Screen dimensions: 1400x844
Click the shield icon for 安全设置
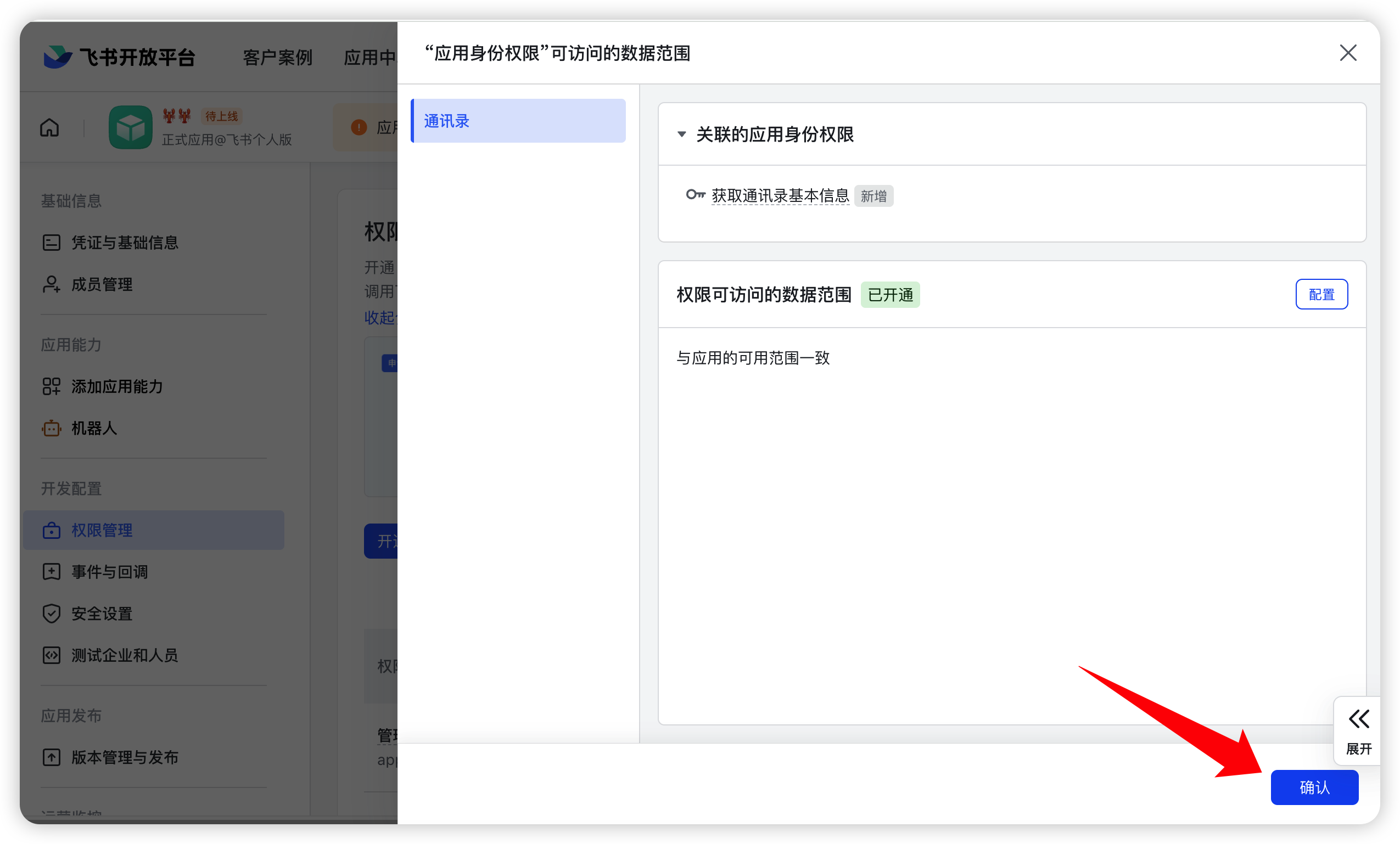tap(51, 614)
